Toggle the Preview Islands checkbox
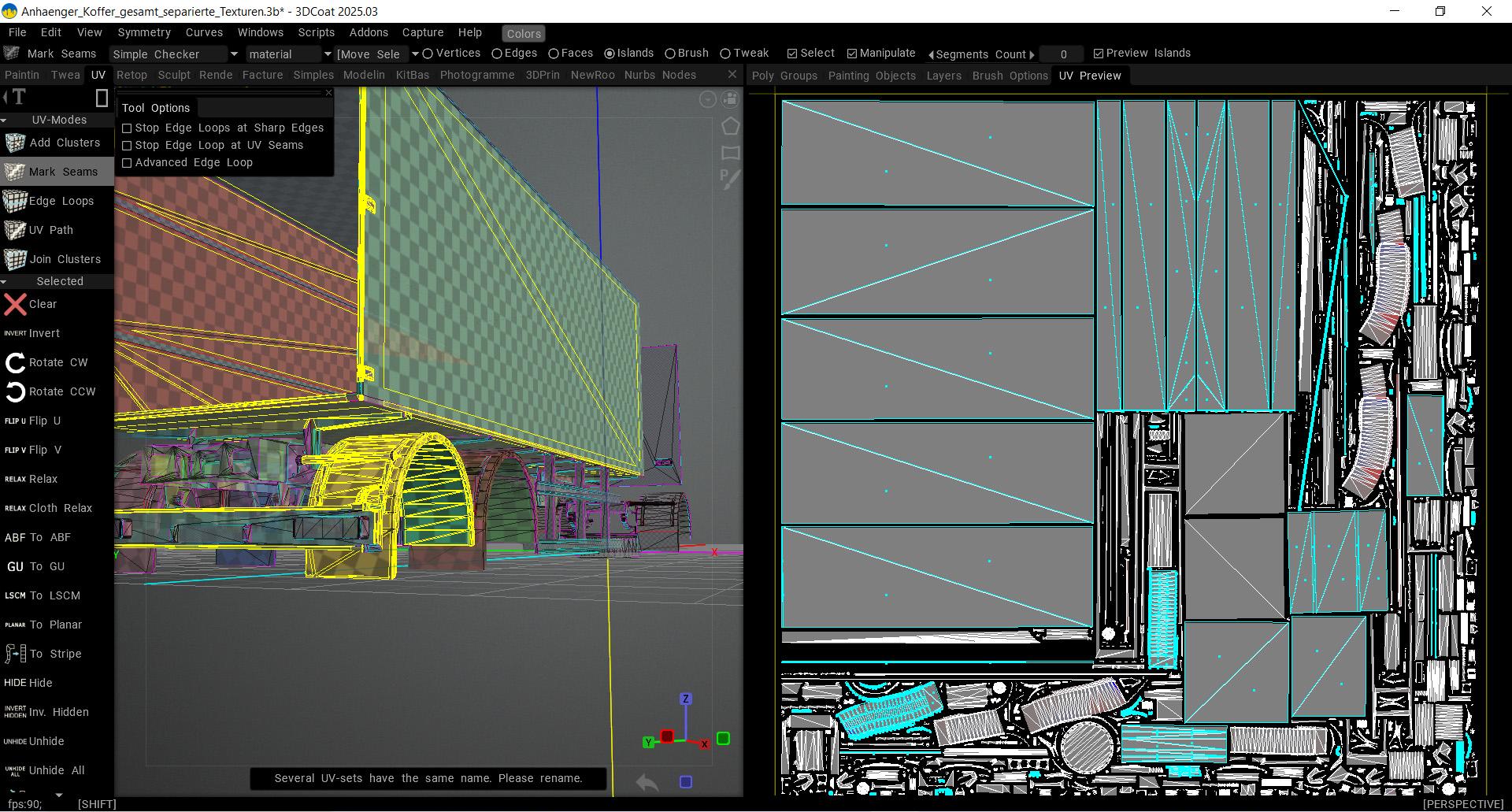The height and width of the screenshot is (812, 1512). (1099, 54)
